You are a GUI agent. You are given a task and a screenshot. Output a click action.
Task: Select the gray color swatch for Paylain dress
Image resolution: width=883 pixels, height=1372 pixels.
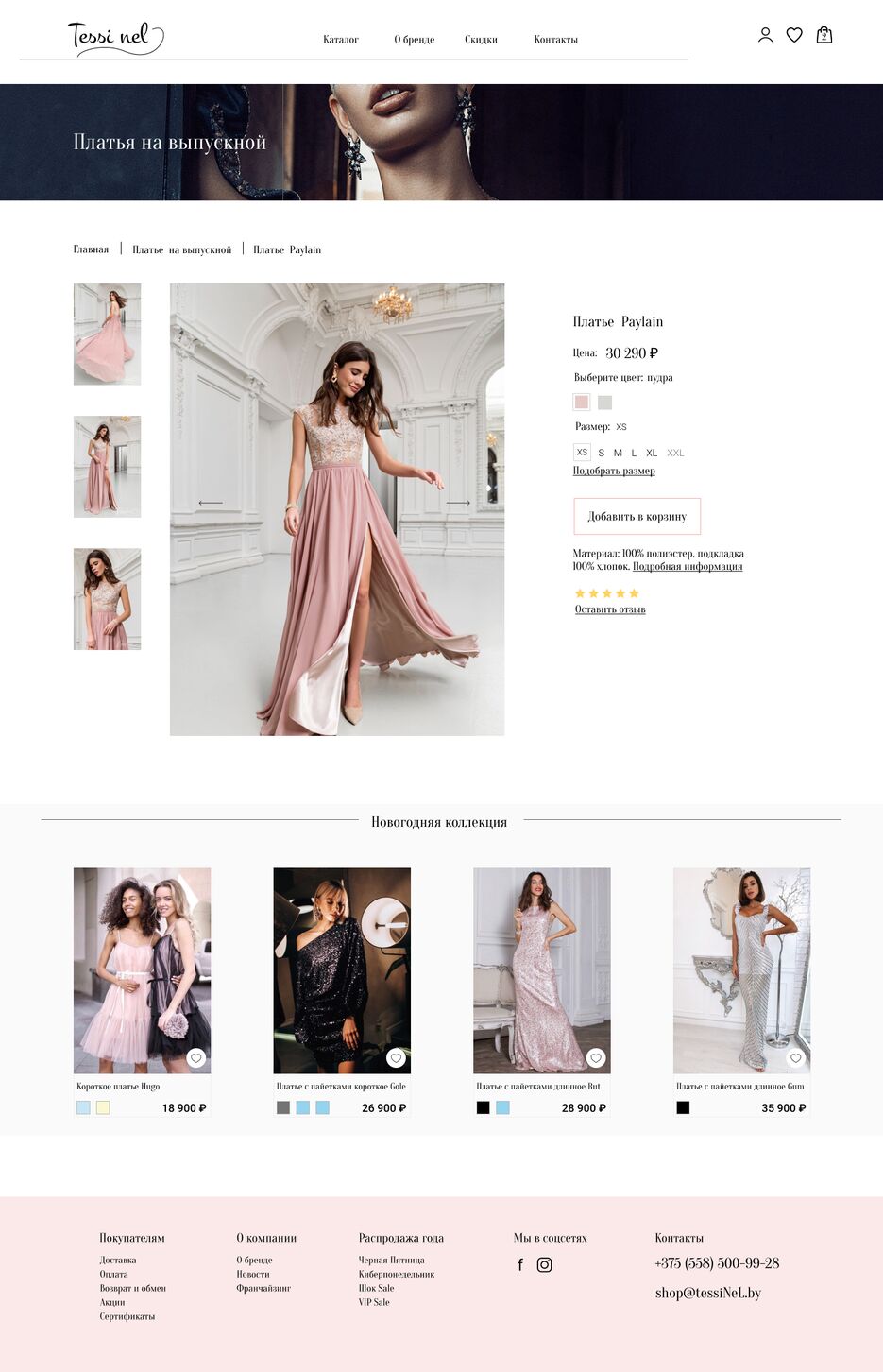604,402
